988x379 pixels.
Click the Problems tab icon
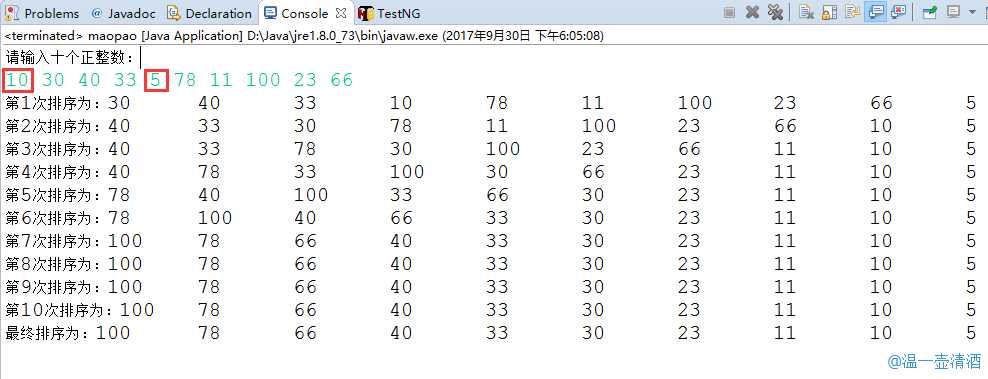[x=12, y=13]
